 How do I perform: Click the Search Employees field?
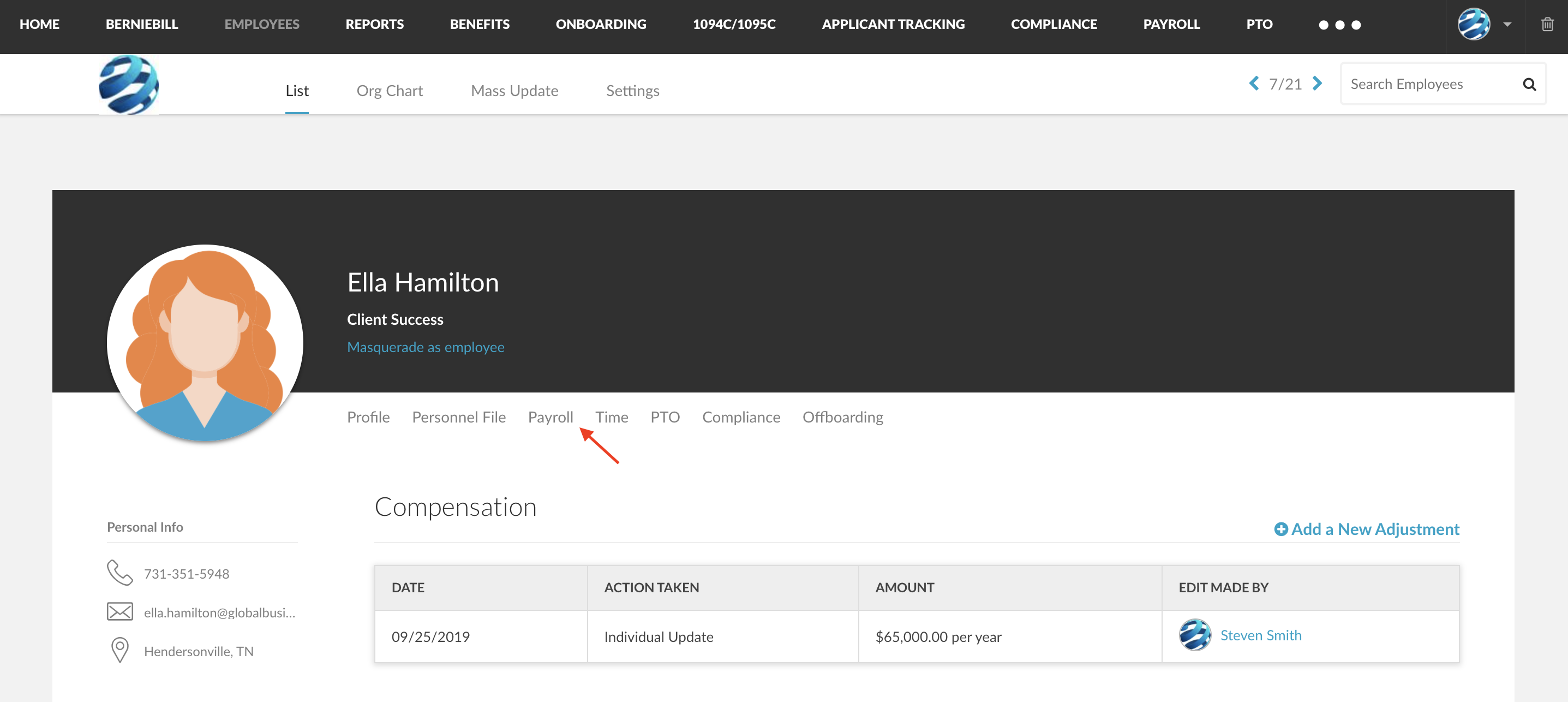[x=1443, y=84]
